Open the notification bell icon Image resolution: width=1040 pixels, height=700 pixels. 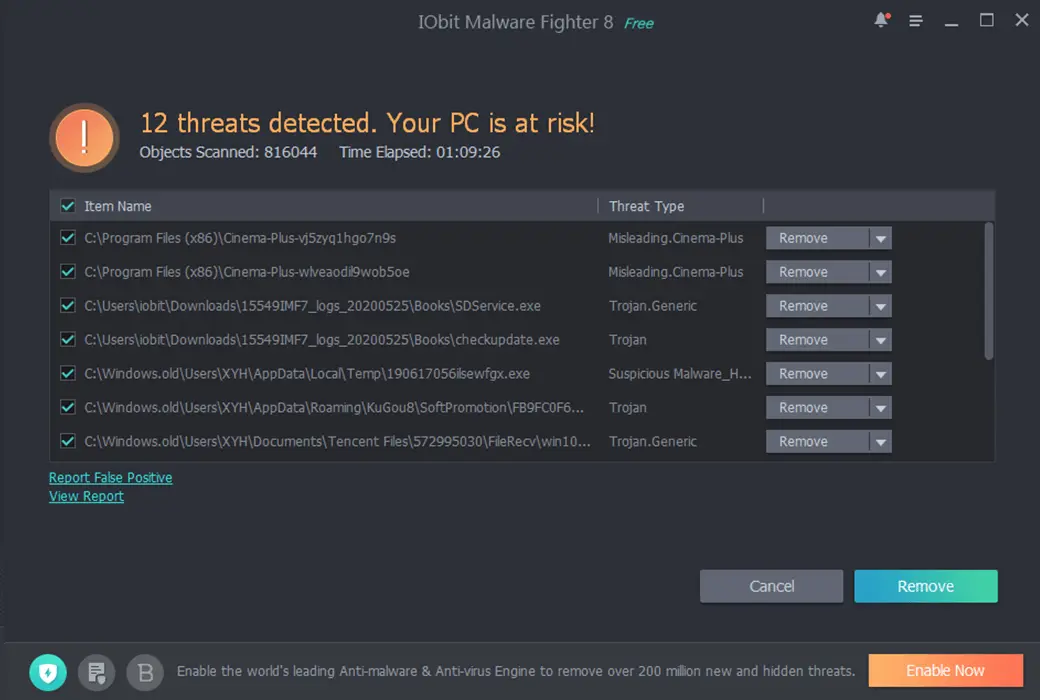(881, 20)
